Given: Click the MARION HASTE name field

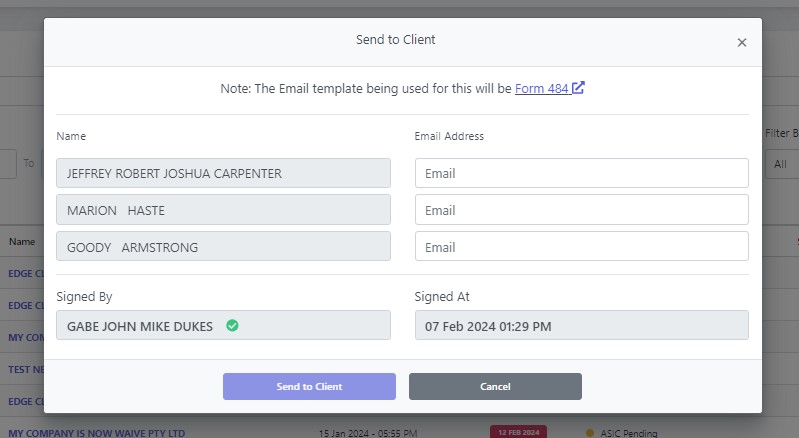Looking at the screenshot, I should [x=223, y=210].
